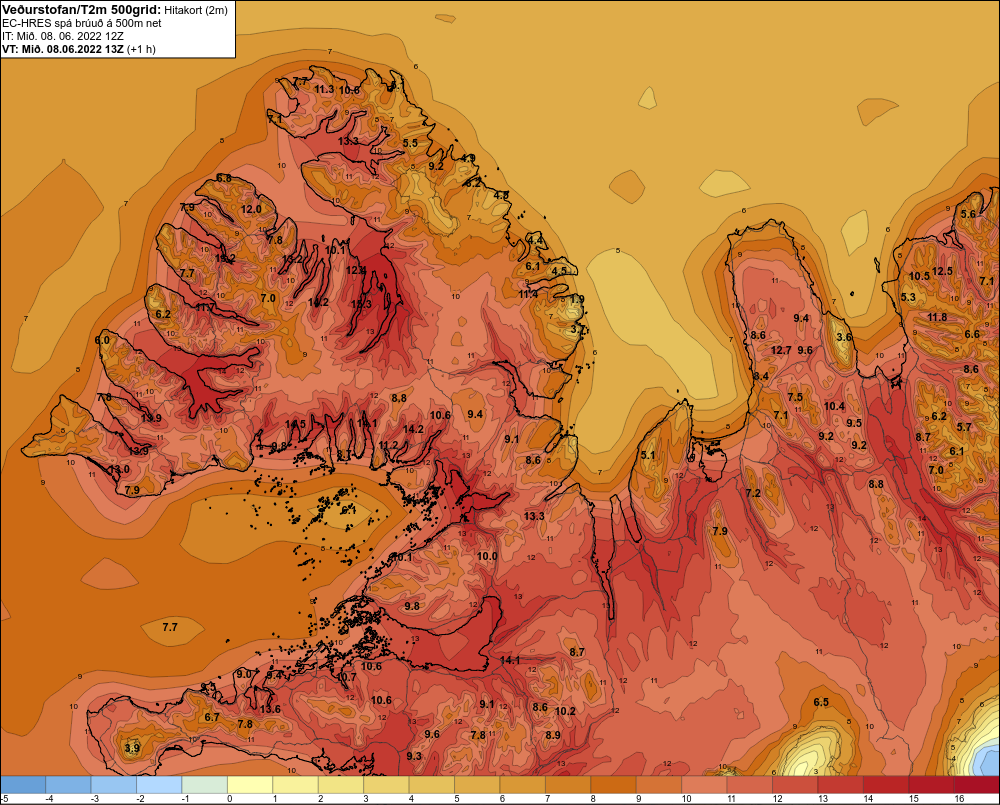Select legend swatch between -1 and 0
Screen dimensions: 1000x805
click(x=205, y=785)
